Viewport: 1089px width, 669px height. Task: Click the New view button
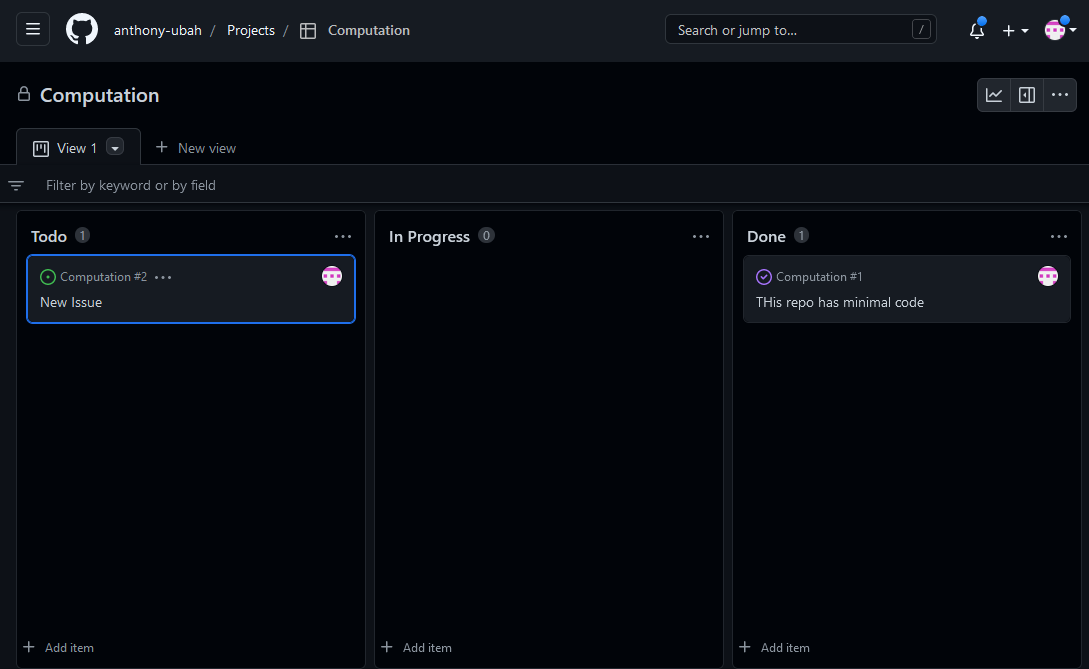point(196,148)
